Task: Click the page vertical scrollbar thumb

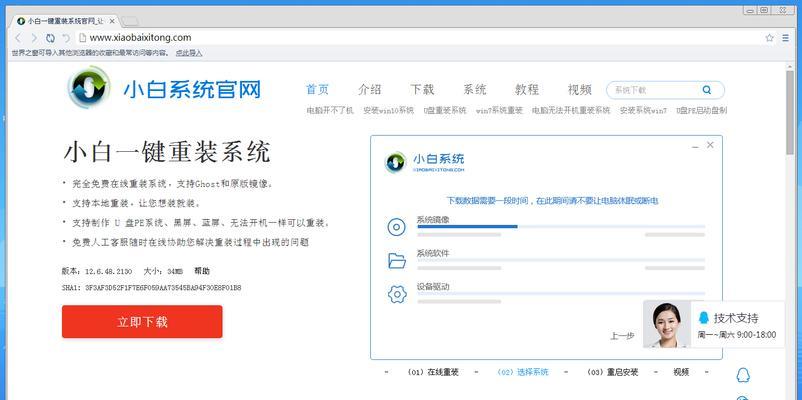Action: click(790, 113)
